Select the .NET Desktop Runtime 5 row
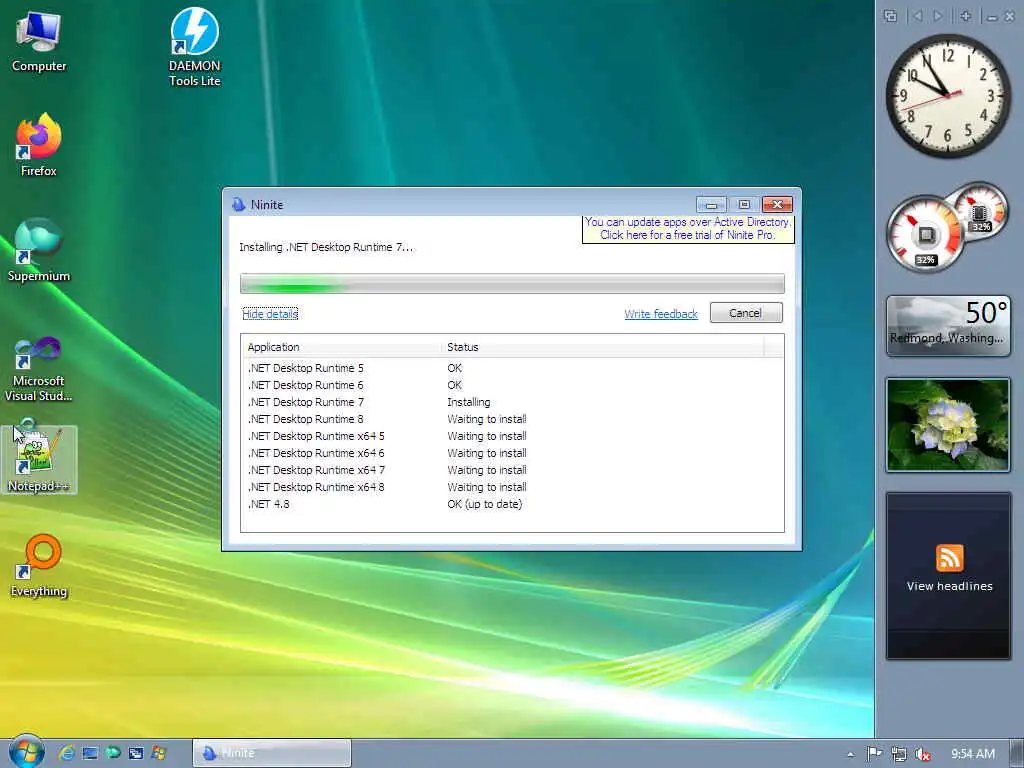Image resolution: width=1024 pixels, height=768 pixels. point(512,368)
